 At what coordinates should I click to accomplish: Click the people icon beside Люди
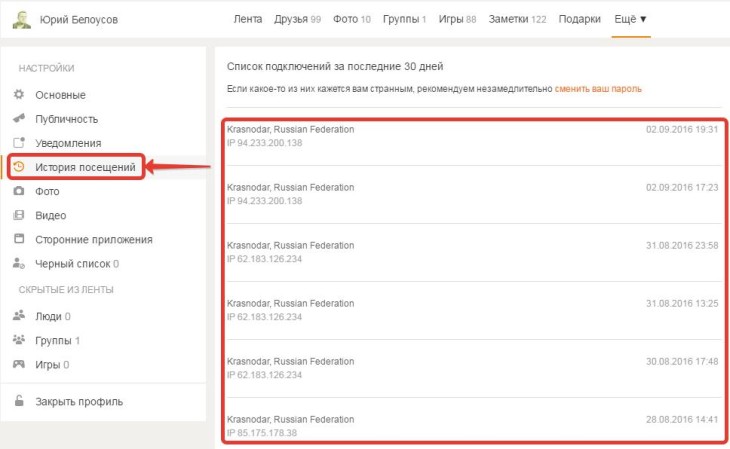click(x=19, y=316)
